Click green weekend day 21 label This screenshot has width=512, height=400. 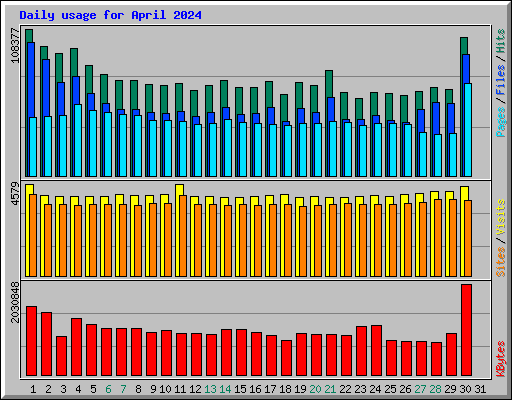coord(330,389)
